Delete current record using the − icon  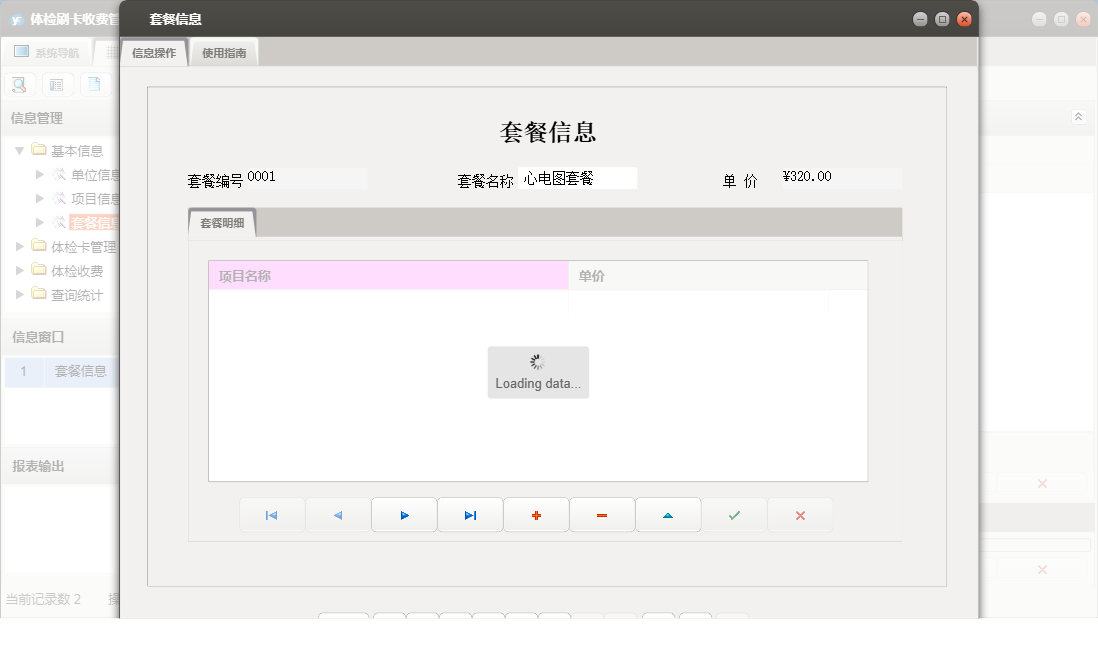click(x=602, y=514)
